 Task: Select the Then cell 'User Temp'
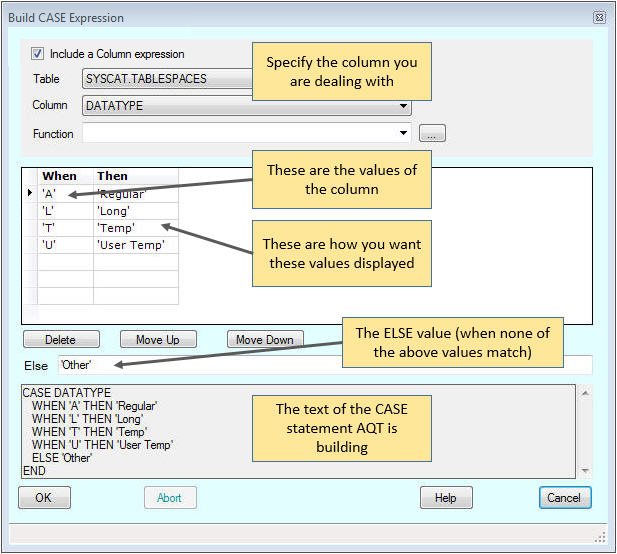coord(136,245)
